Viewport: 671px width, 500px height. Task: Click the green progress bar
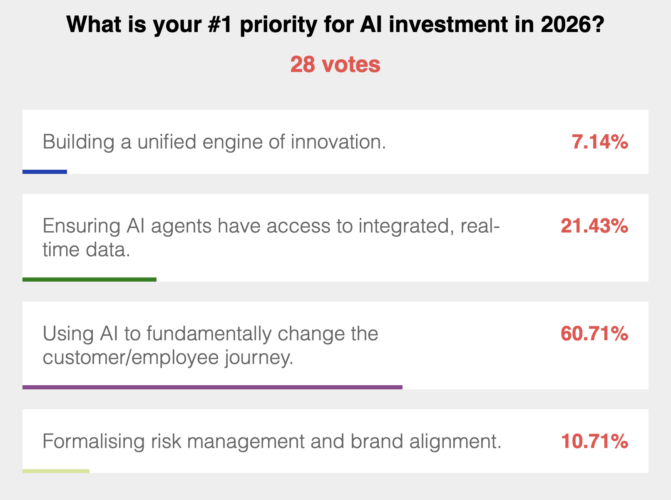(x=89, y=280)
